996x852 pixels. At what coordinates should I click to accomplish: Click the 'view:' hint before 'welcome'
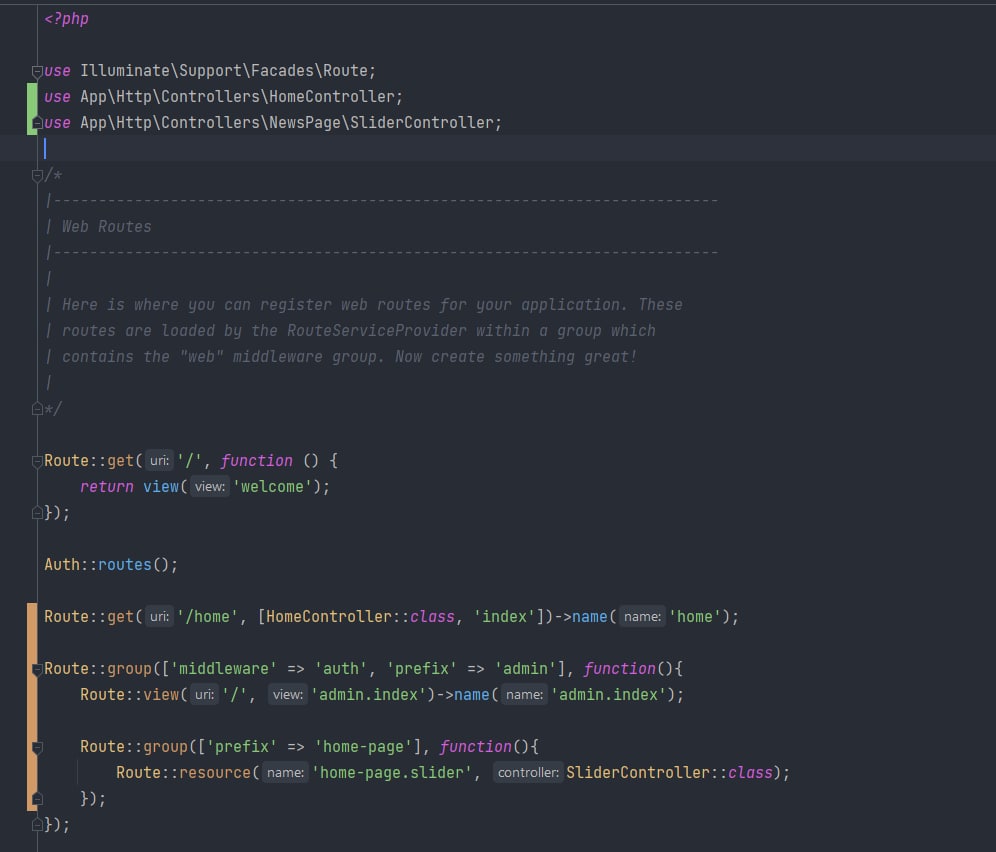(210, 487)
